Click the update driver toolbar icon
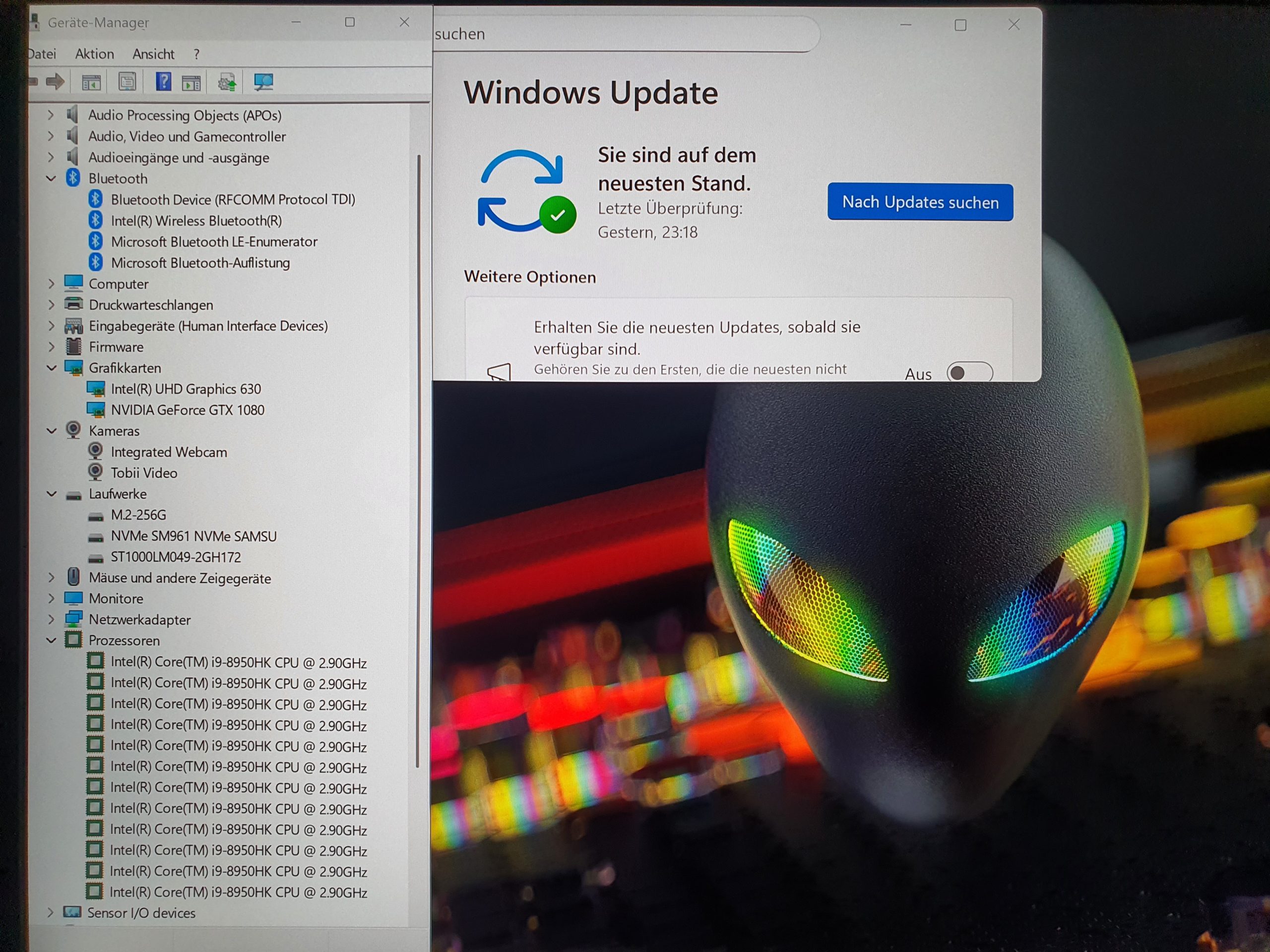This screenshot has width=1270, height=952. [x=227, y=83]
